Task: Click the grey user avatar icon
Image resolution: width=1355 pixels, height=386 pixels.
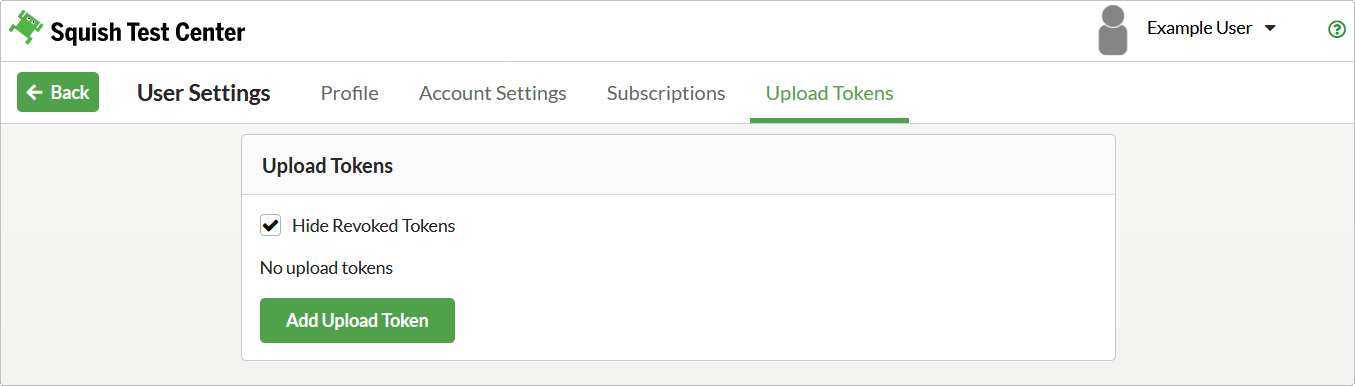Action: coord(1113,30)
